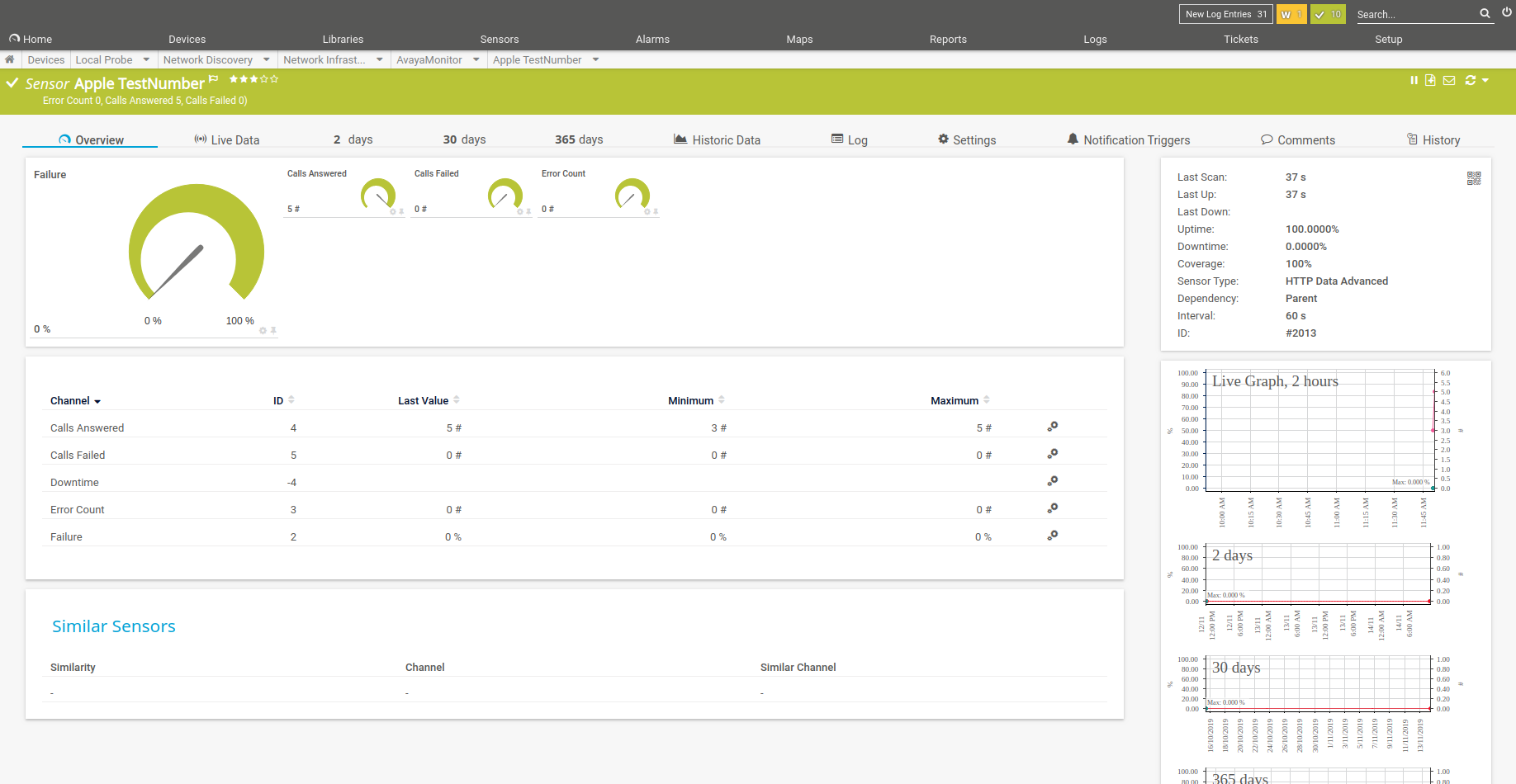The width and height of the screenshot is (1516, 784).
Task: Open dropdown arrow next to refresh icon
Action: coord(1485,80)
